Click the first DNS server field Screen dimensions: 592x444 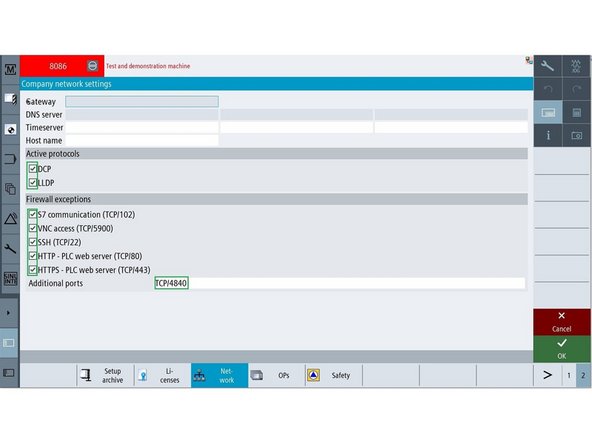(x=142, y=114)
